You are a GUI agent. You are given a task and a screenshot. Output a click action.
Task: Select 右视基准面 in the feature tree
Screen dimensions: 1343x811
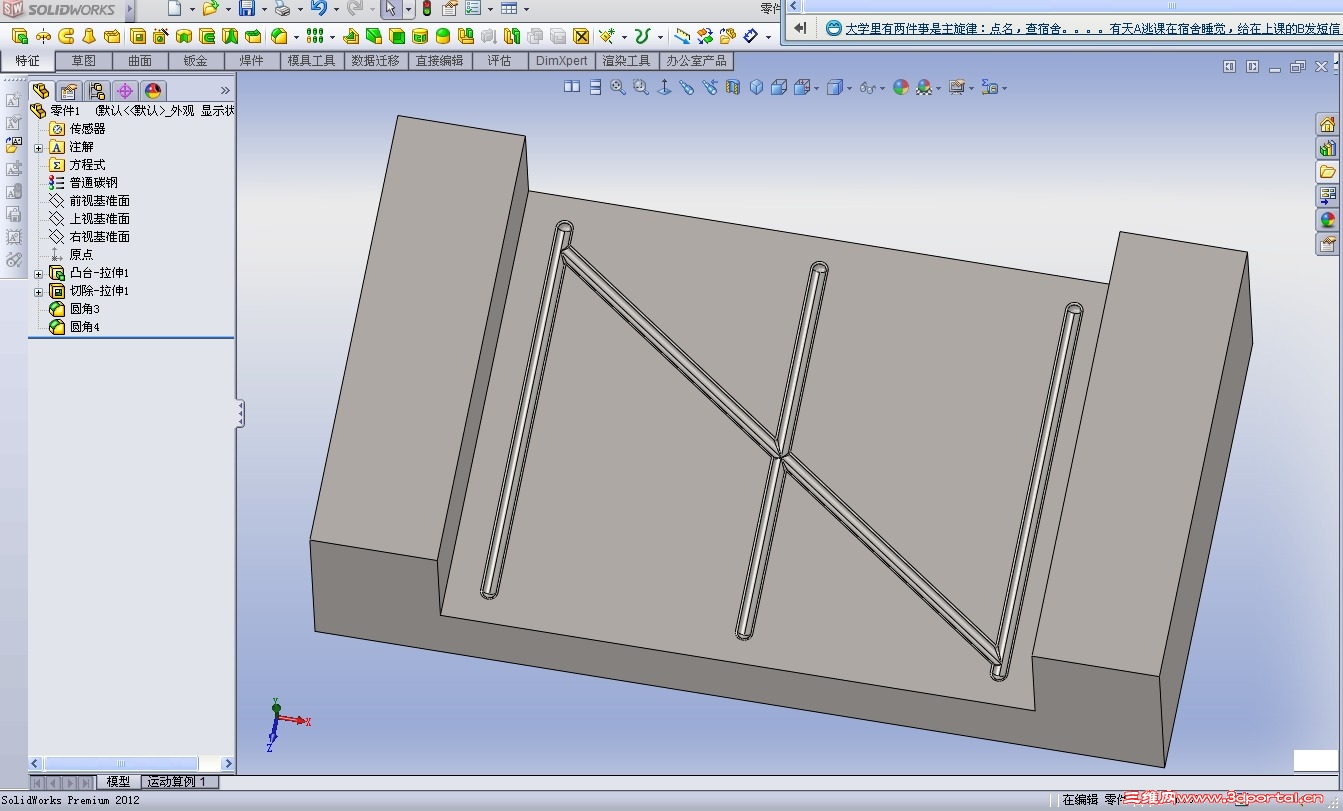tap(99, 237)
